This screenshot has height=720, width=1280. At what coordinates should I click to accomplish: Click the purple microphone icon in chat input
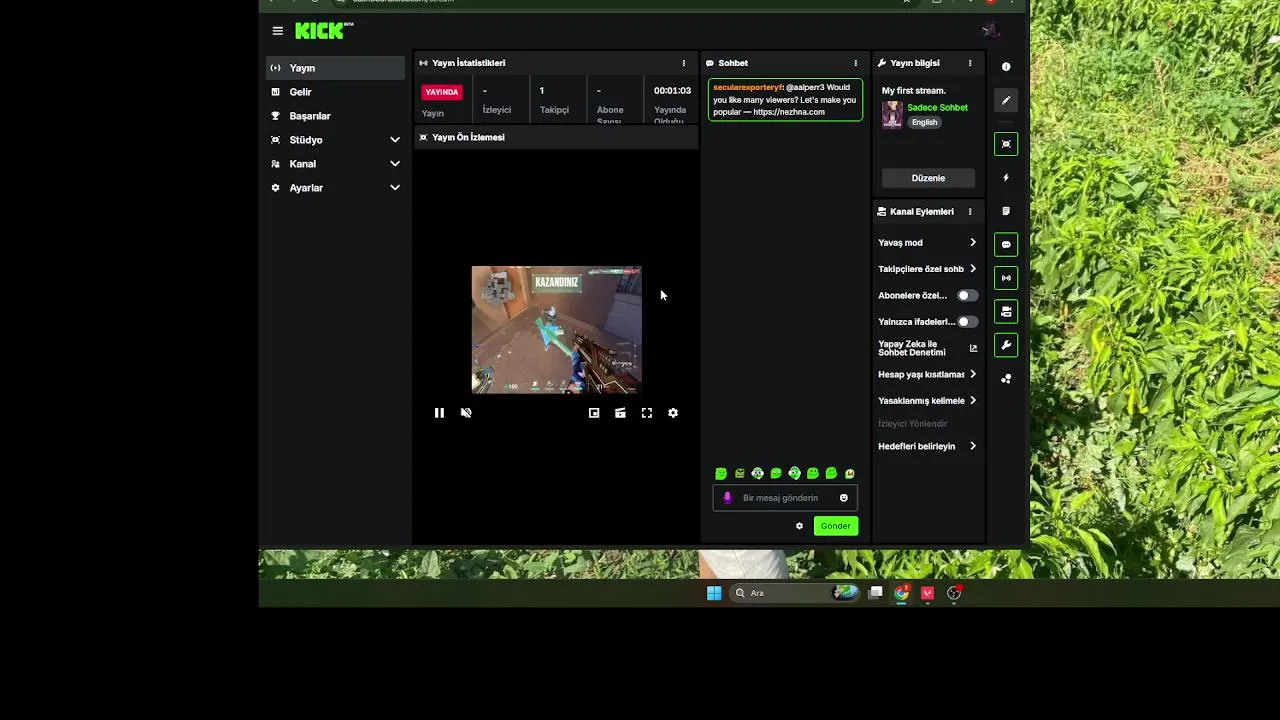(x=727, y=498)
